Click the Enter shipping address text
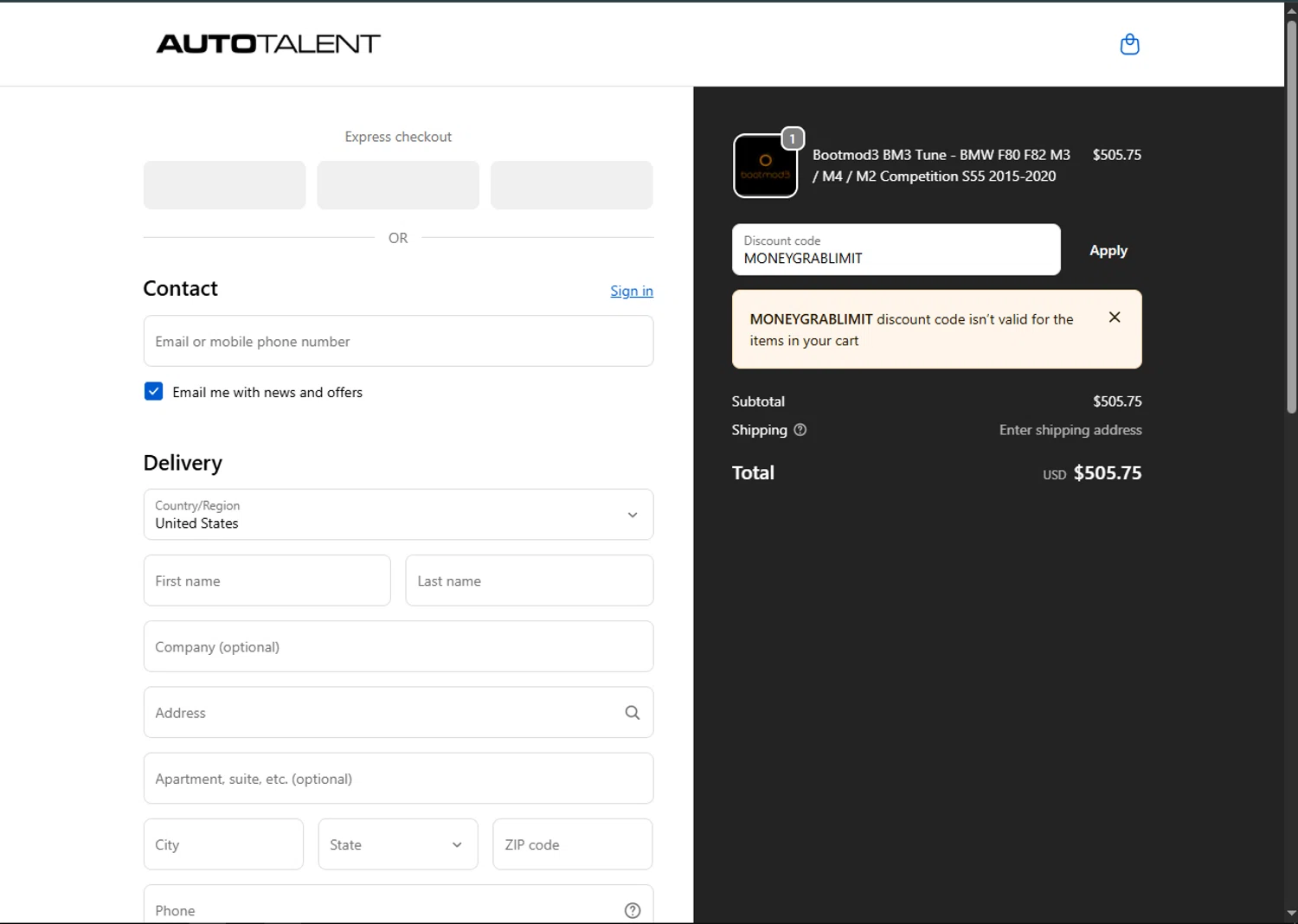The height and width of the screenshot is (924, 1298). [x=1070, y=430]
